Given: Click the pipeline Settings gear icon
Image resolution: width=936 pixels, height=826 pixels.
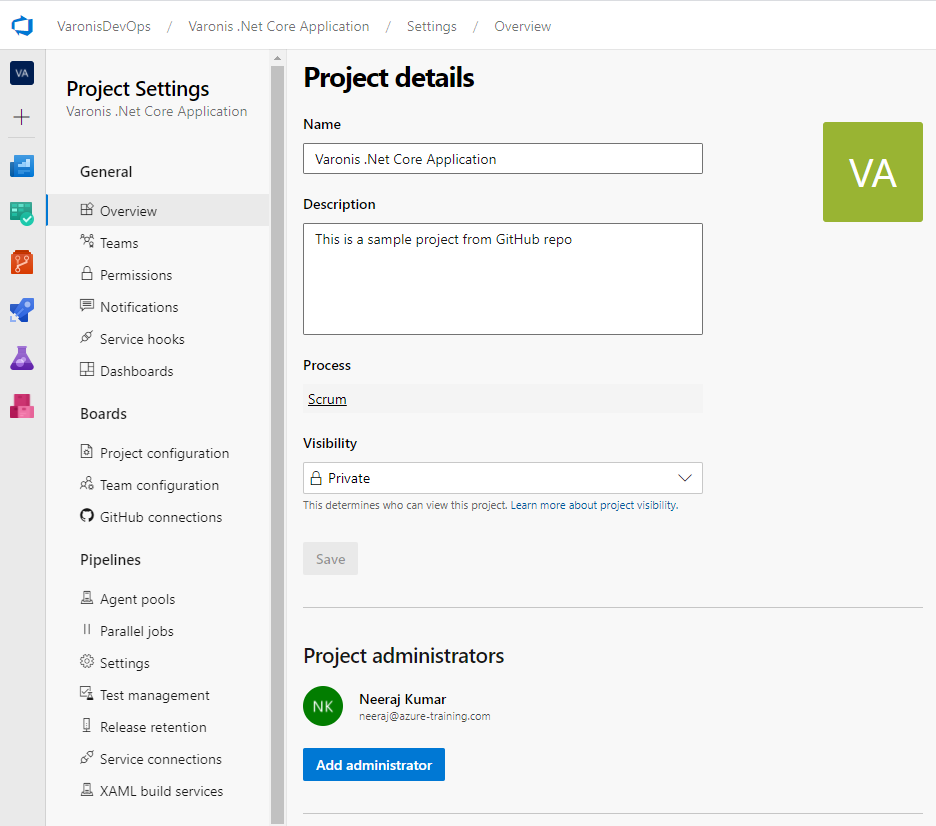Looking at the screenshot, I should [x=87, y=661].
